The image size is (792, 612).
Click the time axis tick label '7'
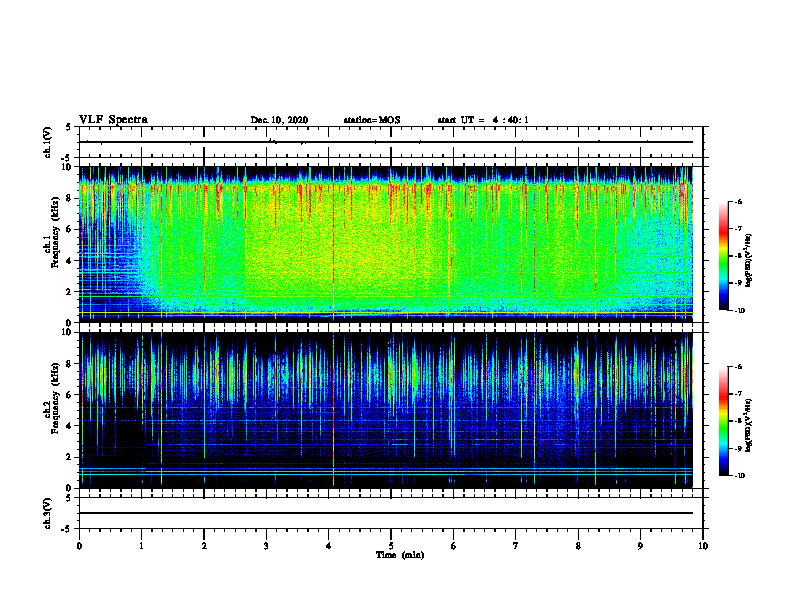click(516, 546)
